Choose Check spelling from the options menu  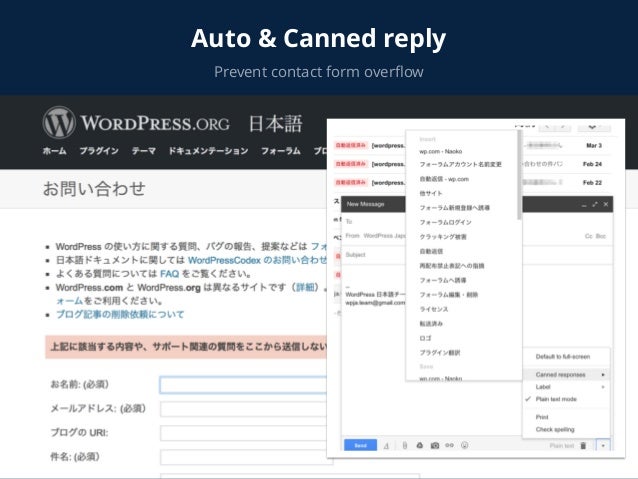coord(566,429)
